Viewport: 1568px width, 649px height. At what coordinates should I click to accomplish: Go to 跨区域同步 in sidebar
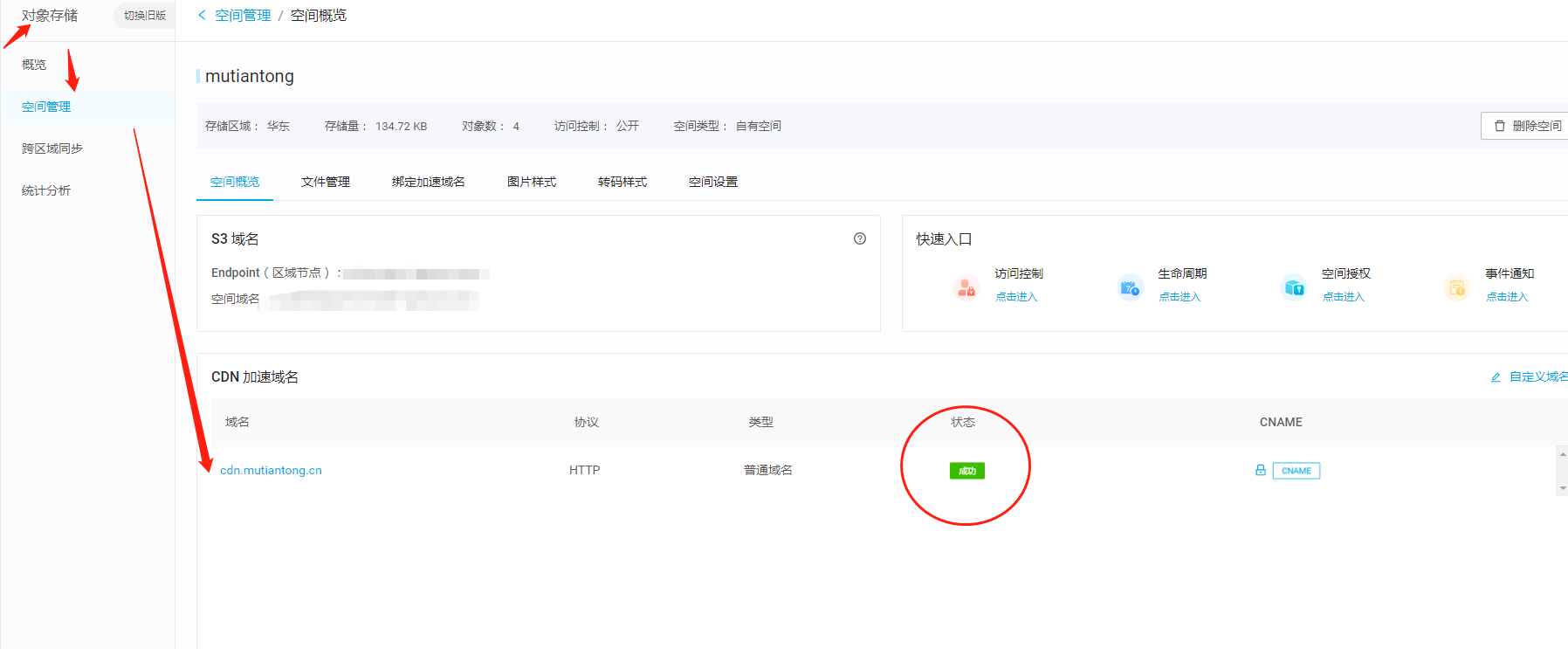click(x=52, y=148)
